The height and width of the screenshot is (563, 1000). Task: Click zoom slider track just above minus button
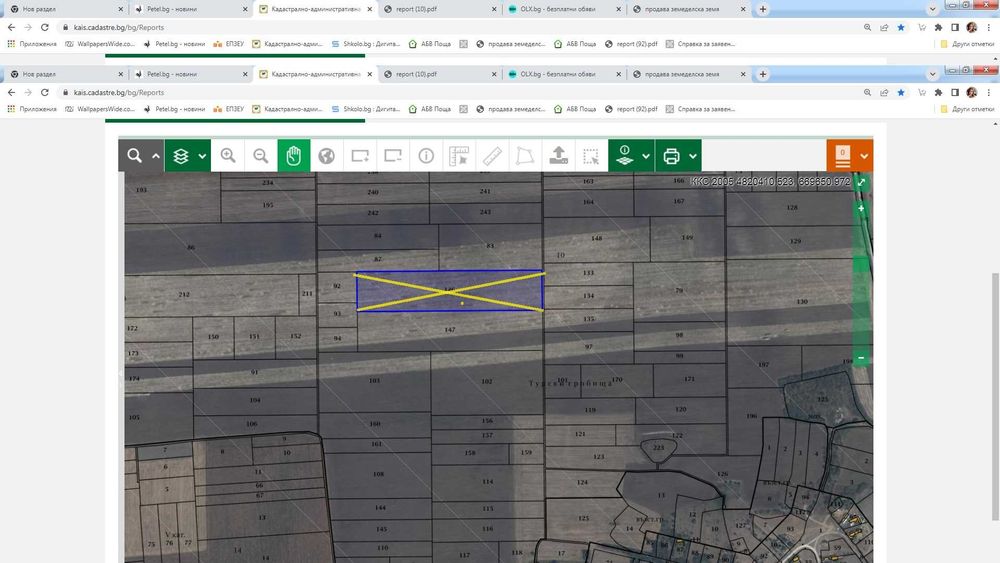coord(861,344)
